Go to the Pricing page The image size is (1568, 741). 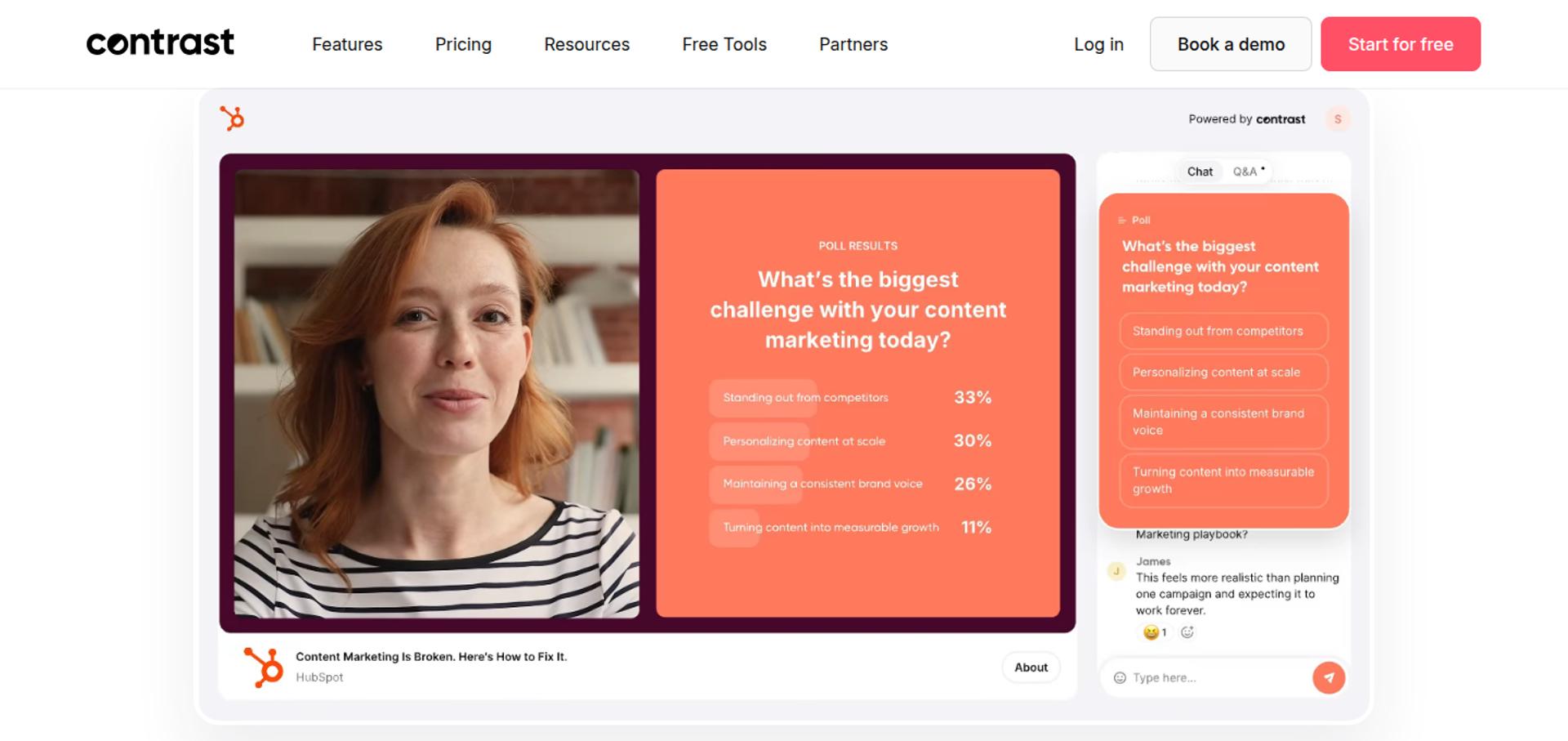coord(463,44)
